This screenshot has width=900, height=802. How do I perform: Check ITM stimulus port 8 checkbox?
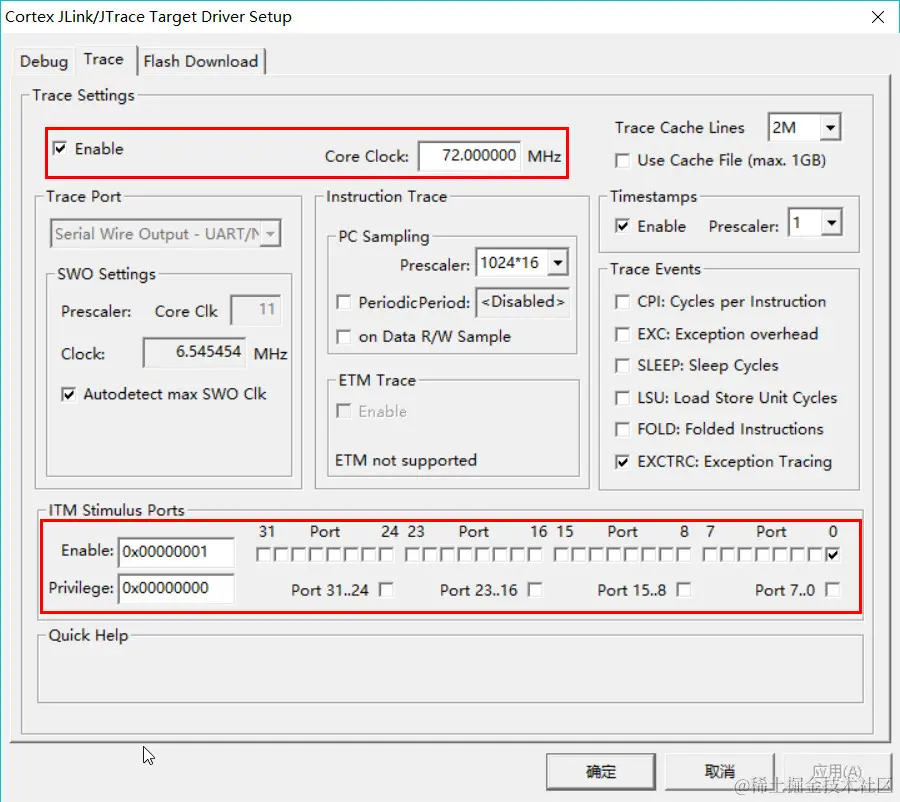click(684, 555)
